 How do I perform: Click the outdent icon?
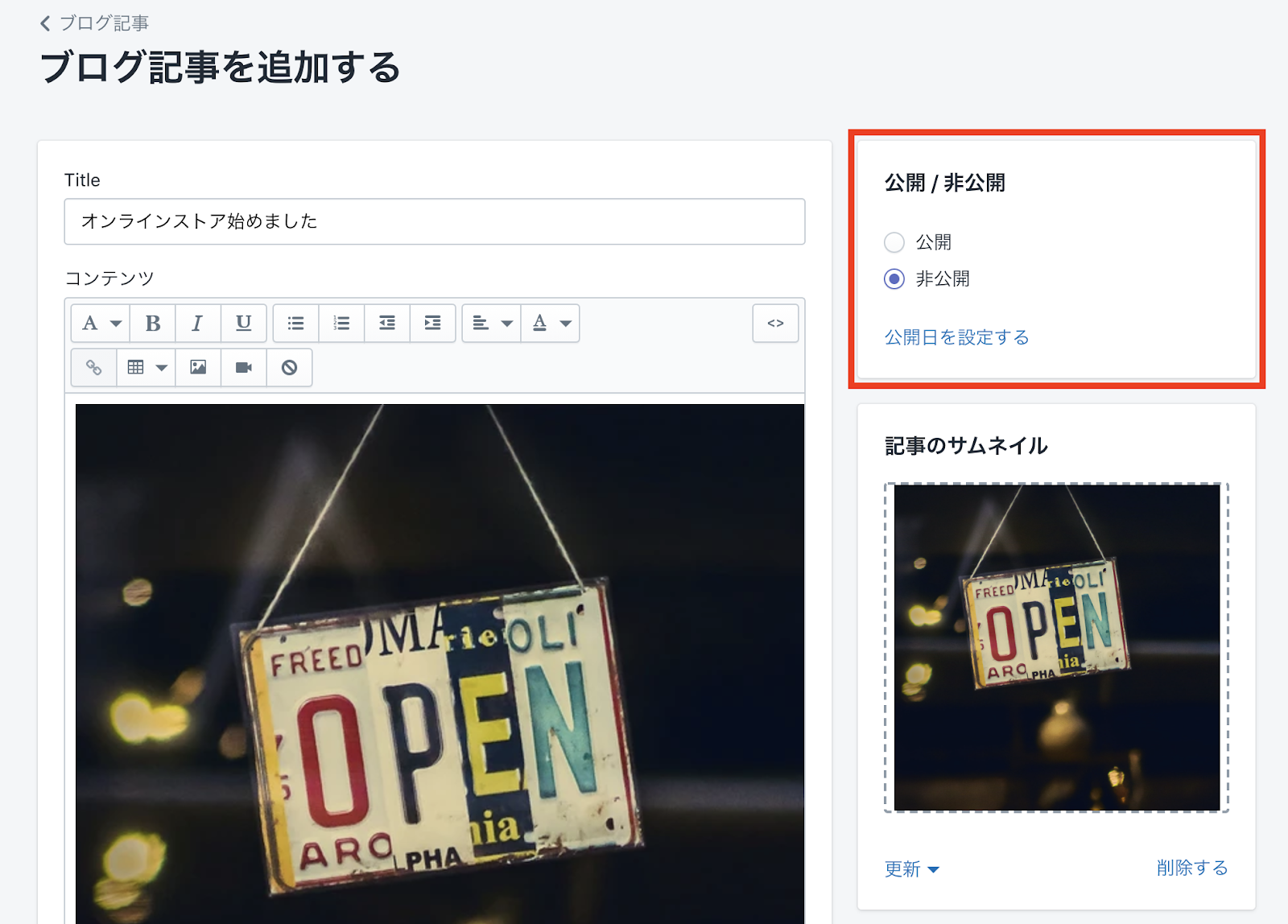point(387,324)
